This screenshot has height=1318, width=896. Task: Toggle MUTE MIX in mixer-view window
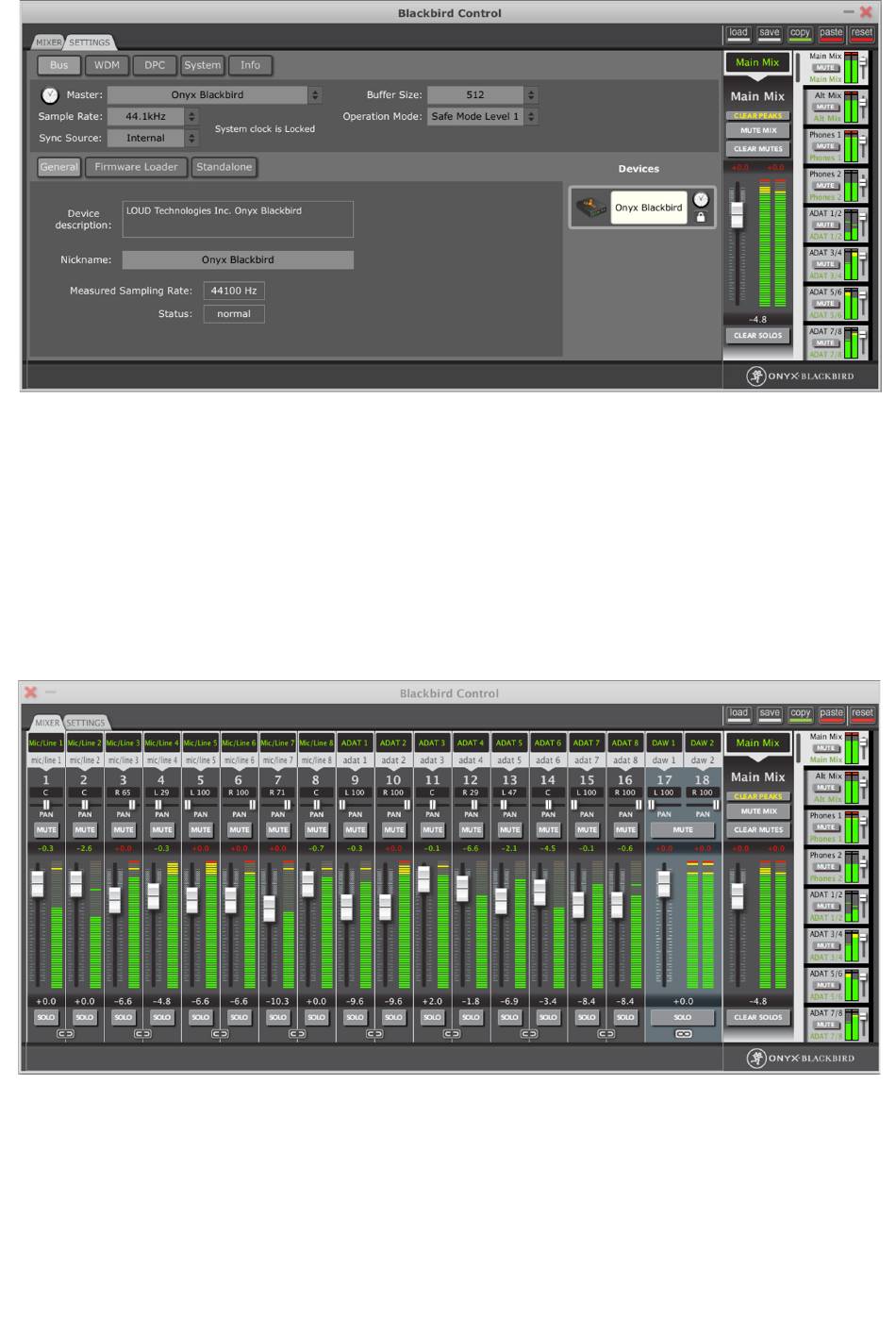click(758, 811)
